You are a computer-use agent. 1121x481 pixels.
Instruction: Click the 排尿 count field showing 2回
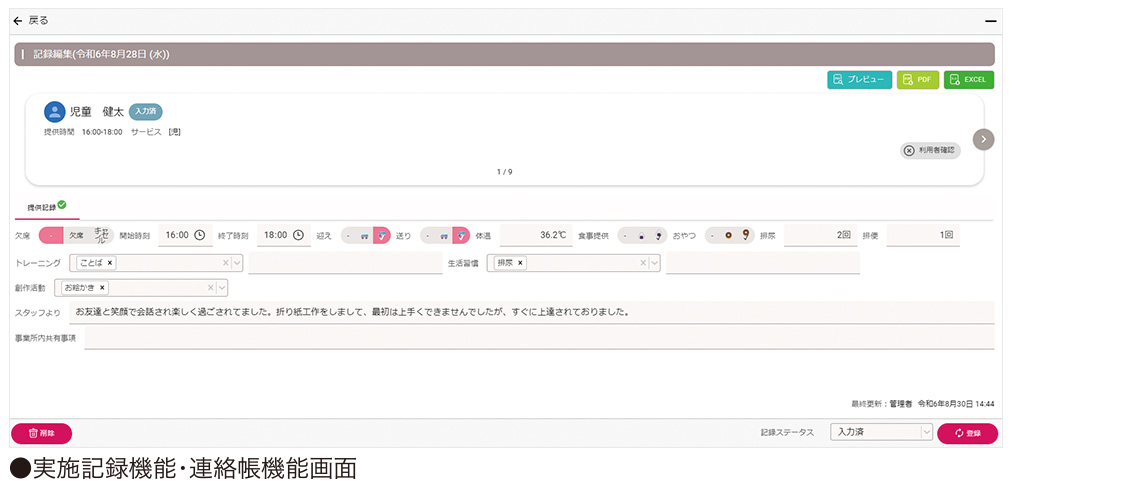[x=820, y=234]
